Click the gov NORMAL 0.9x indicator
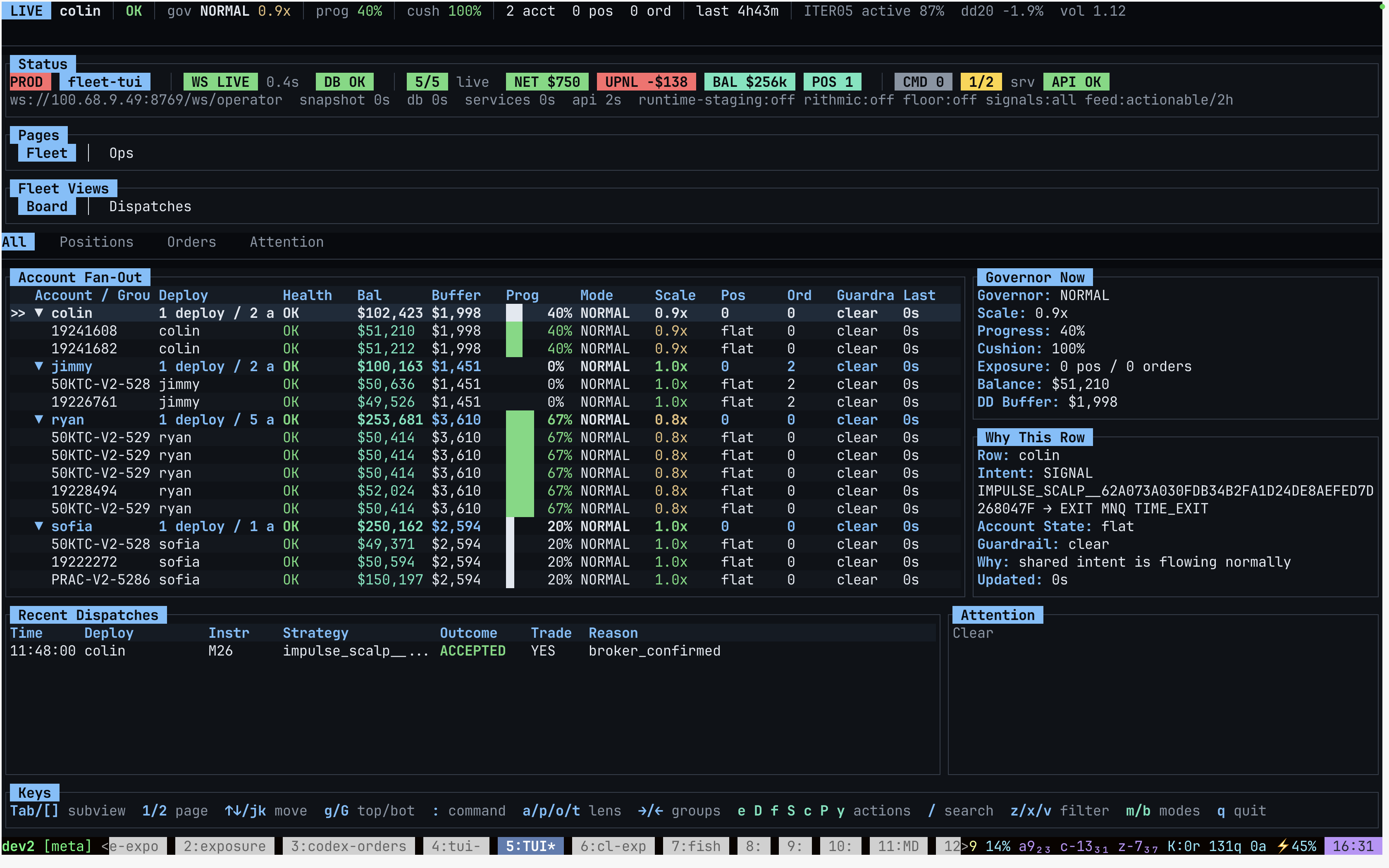1389x868 pixels. coord(229,11)
